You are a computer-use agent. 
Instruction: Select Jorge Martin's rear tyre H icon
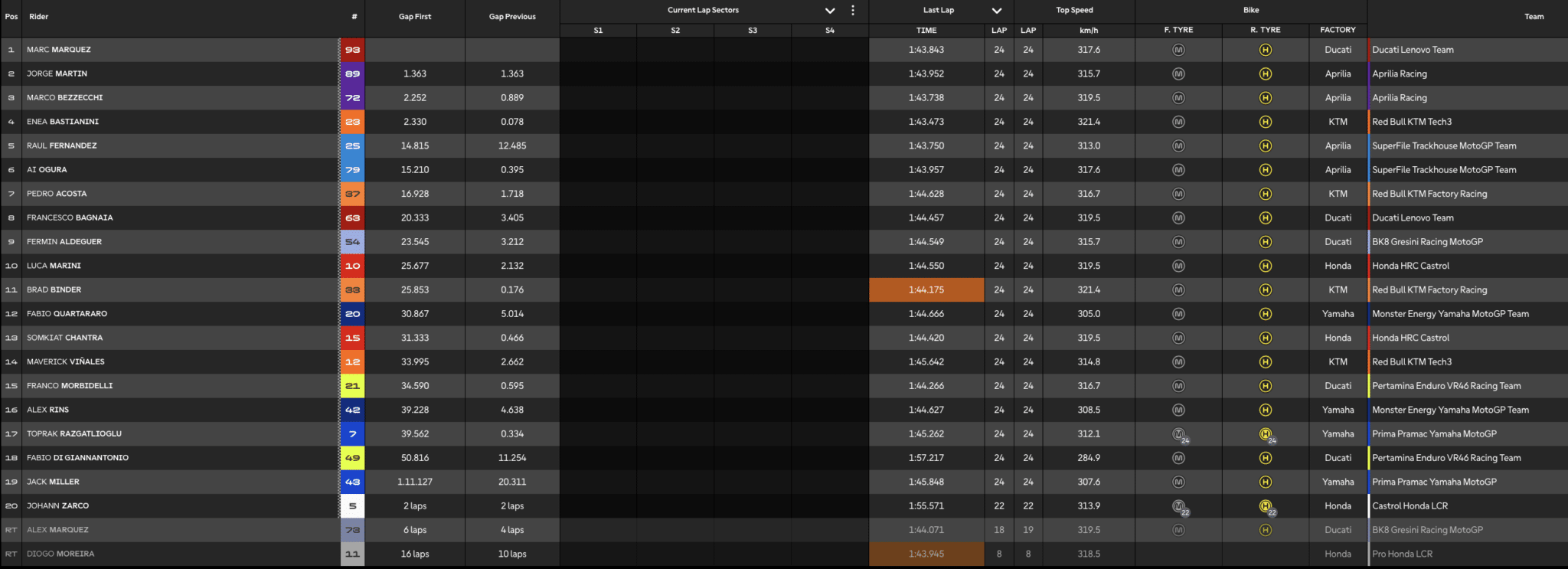1266,74
